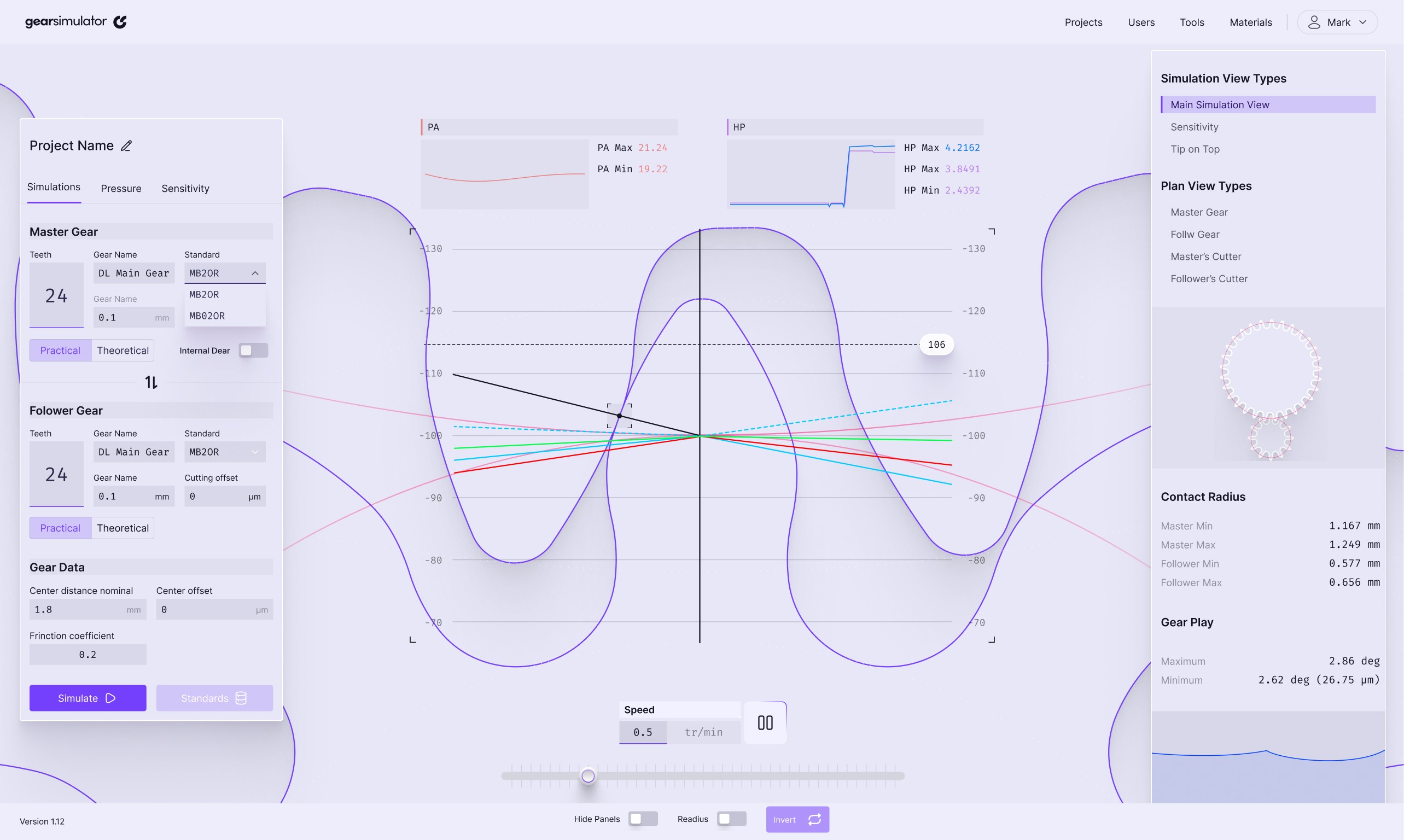Pause the gear simulation playback

[x=765, y=722]
